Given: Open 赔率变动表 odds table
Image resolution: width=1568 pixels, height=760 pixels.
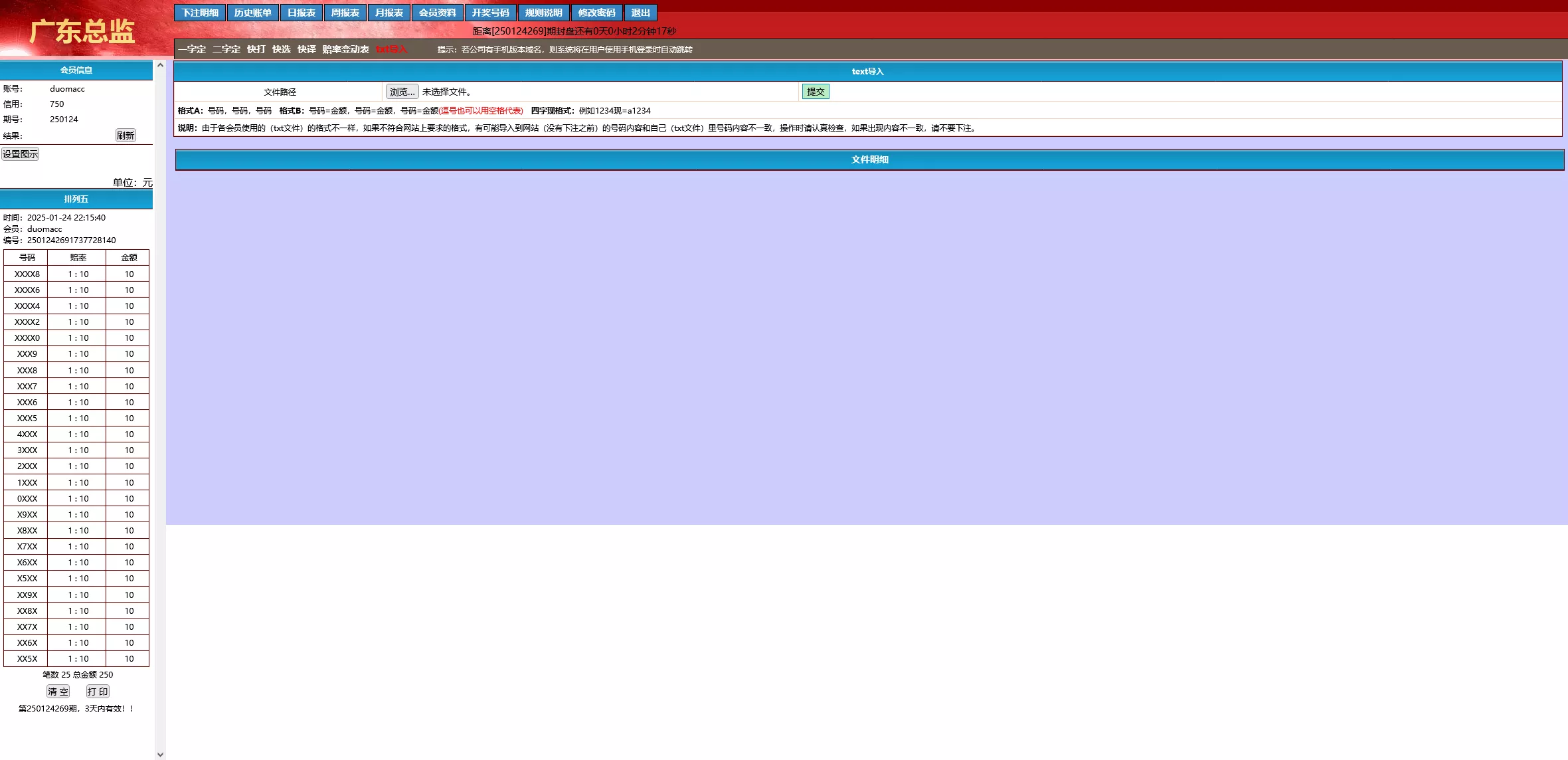Looking at the screenshot, I should click(345, 49).
